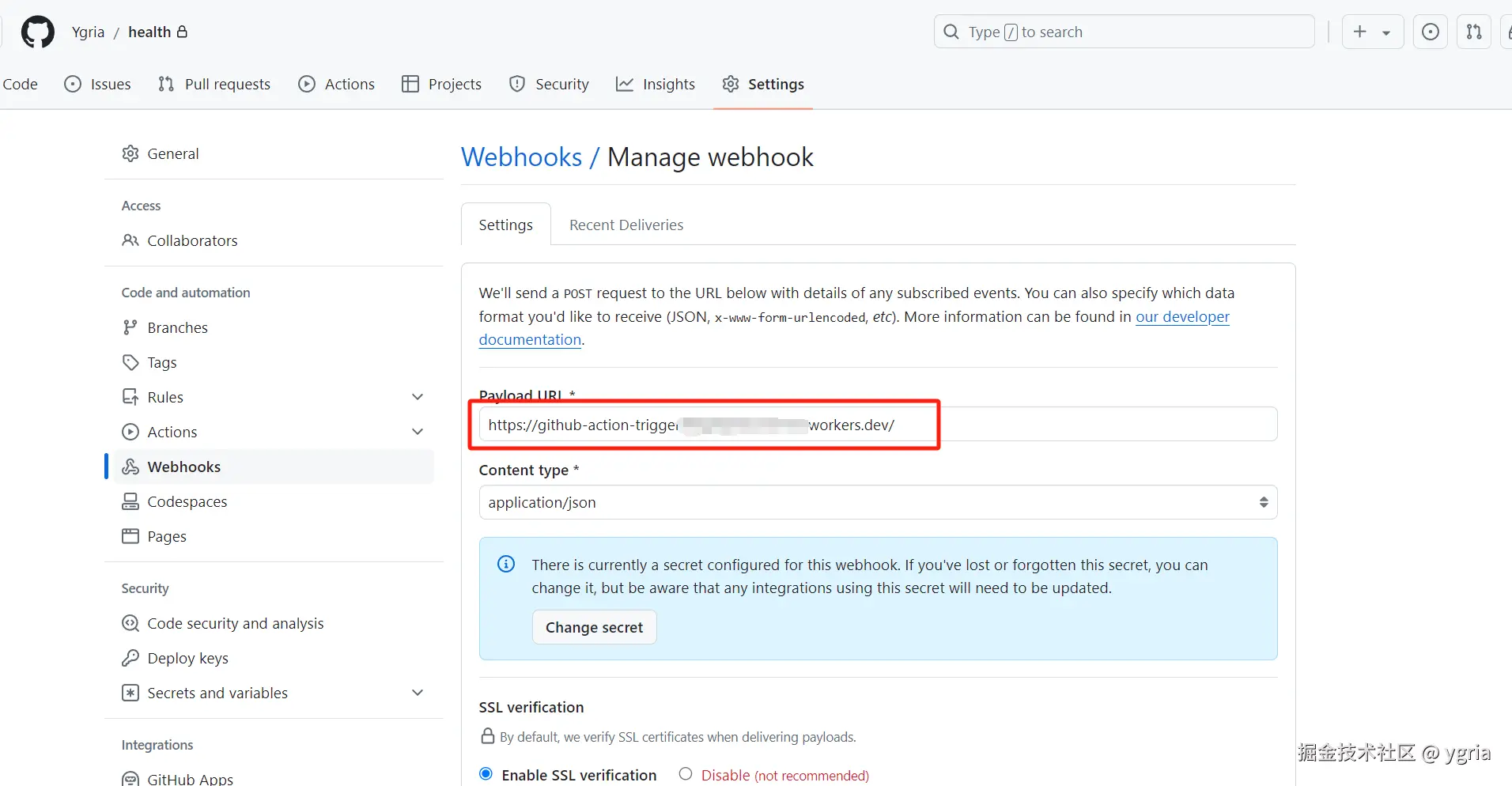Open the Pull requests tab
1512x786 pixels.
214,84
